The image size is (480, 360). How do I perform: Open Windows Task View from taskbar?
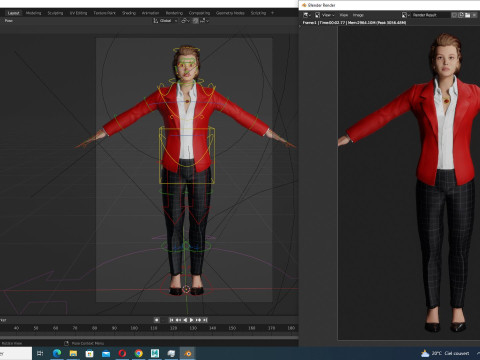click(40, 353)
